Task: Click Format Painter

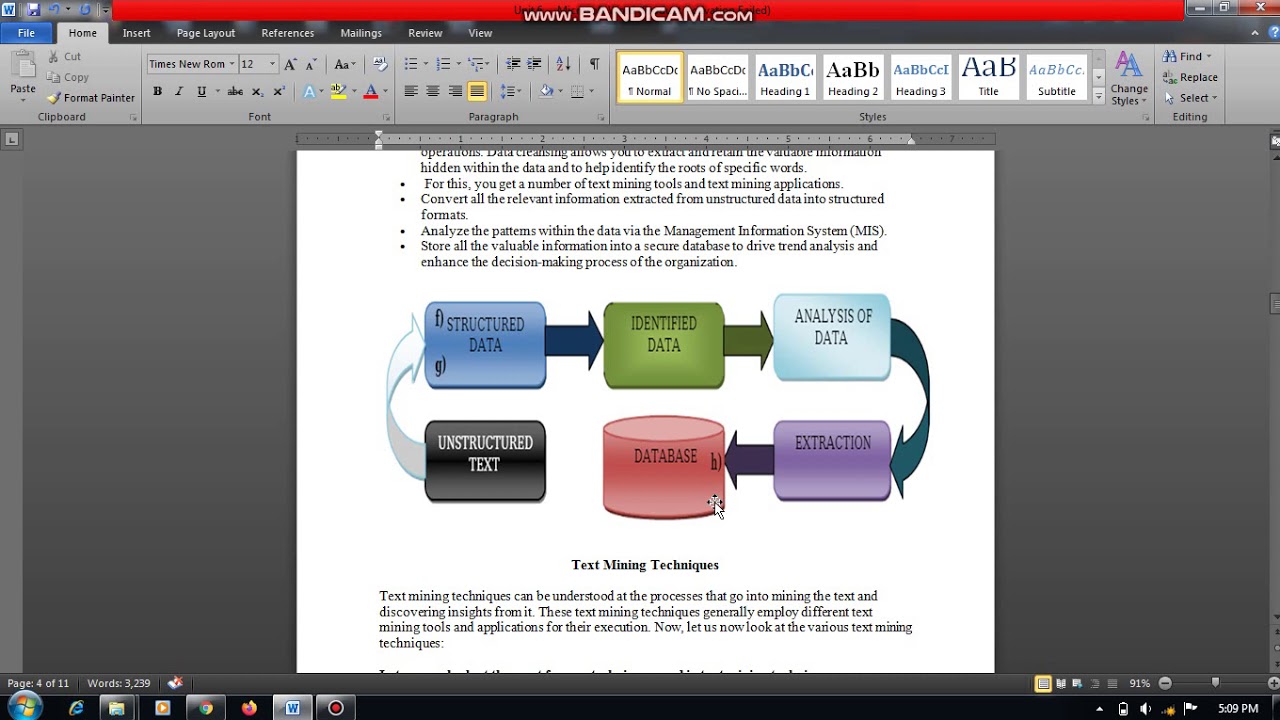Action: (90, 98)
